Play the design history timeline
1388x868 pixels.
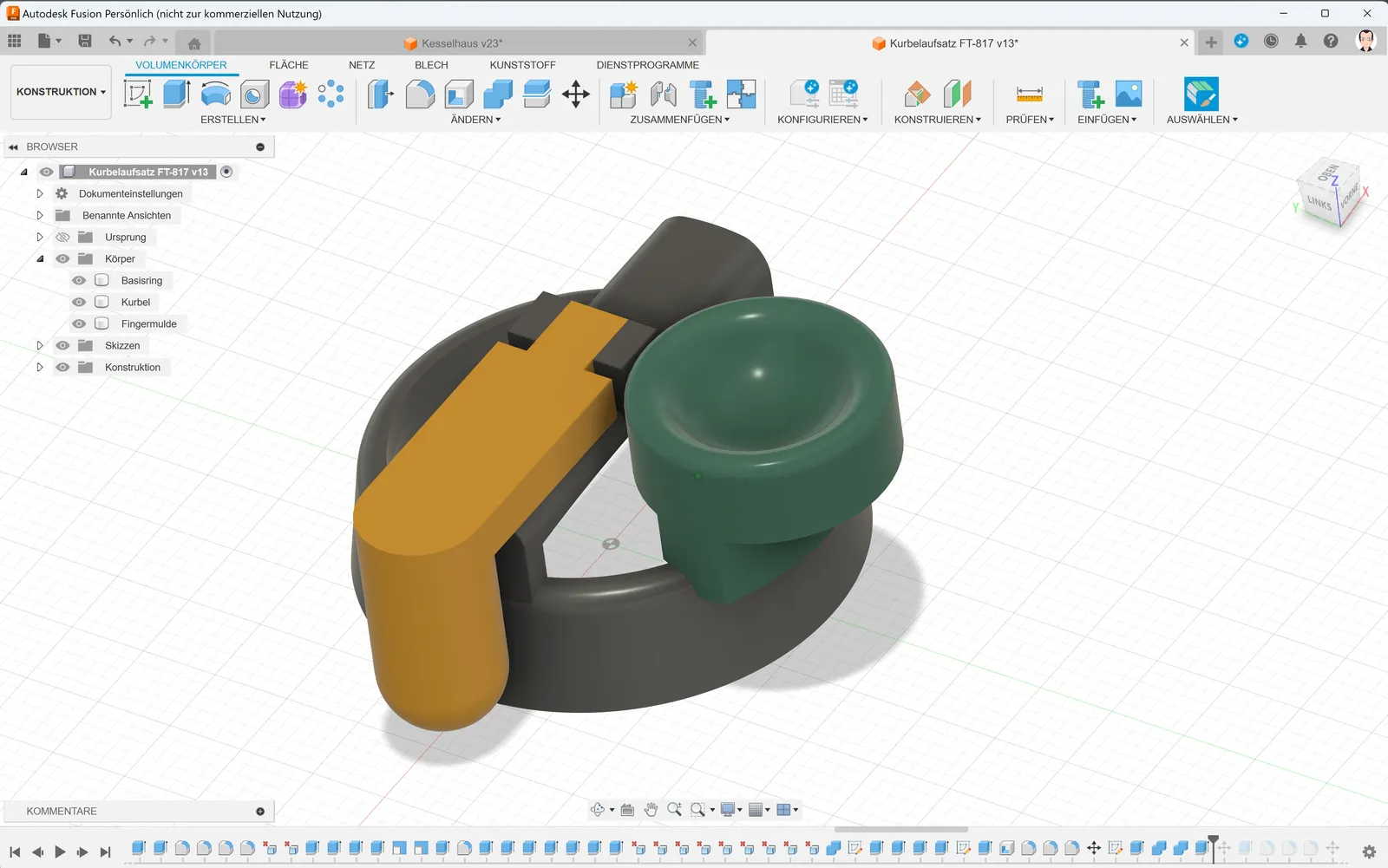(60, 852)
